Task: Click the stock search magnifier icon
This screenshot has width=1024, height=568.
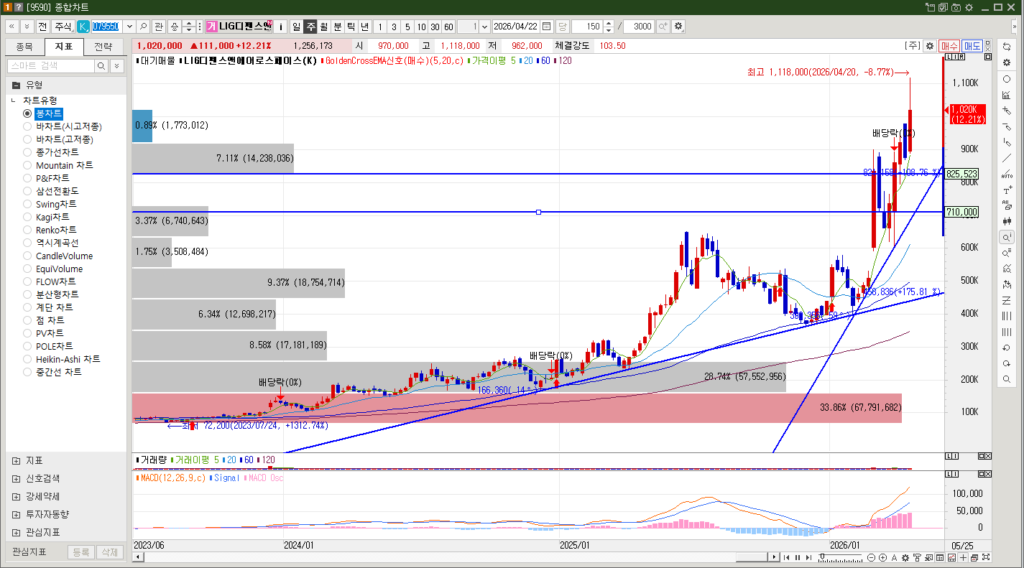Action: 143,26
